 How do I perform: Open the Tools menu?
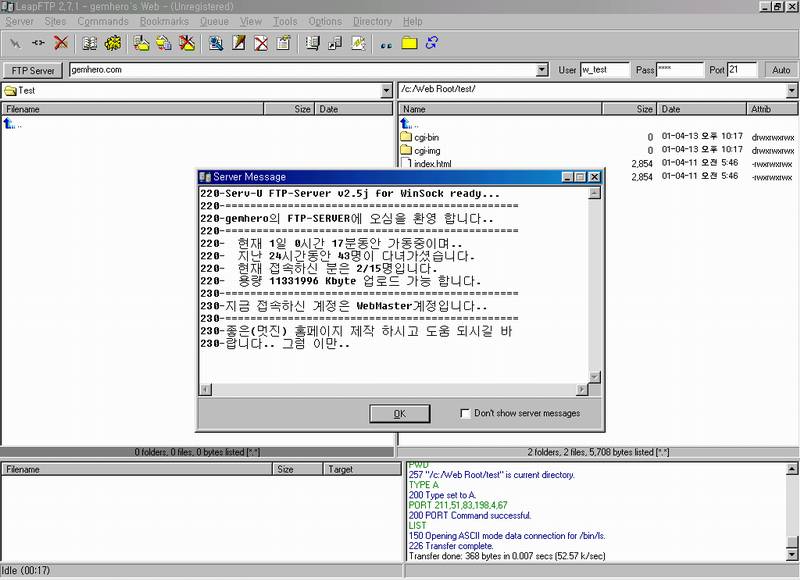(285, 21)
